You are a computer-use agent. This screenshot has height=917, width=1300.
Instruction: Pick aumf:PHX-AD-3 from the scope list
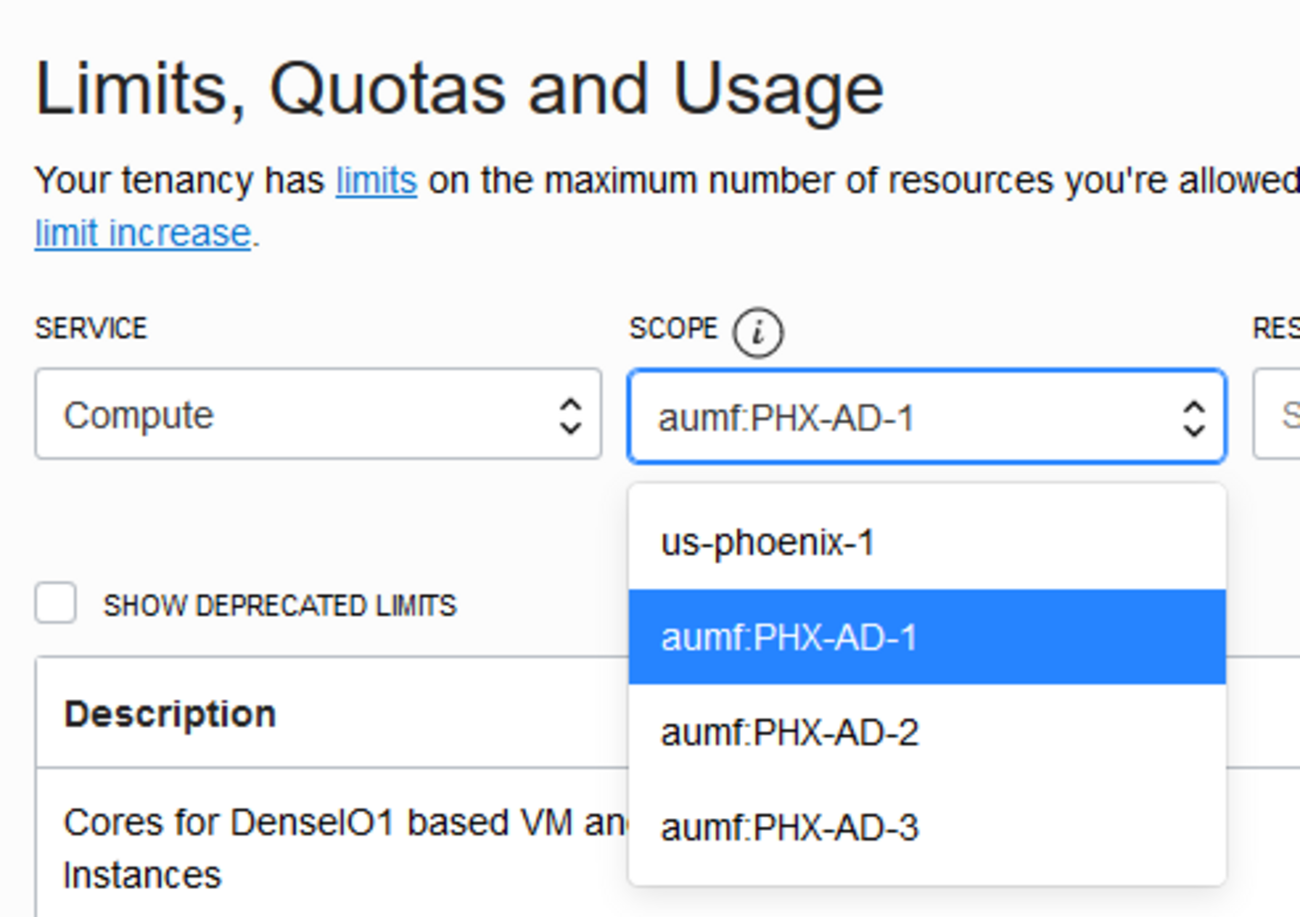[789, 828]
